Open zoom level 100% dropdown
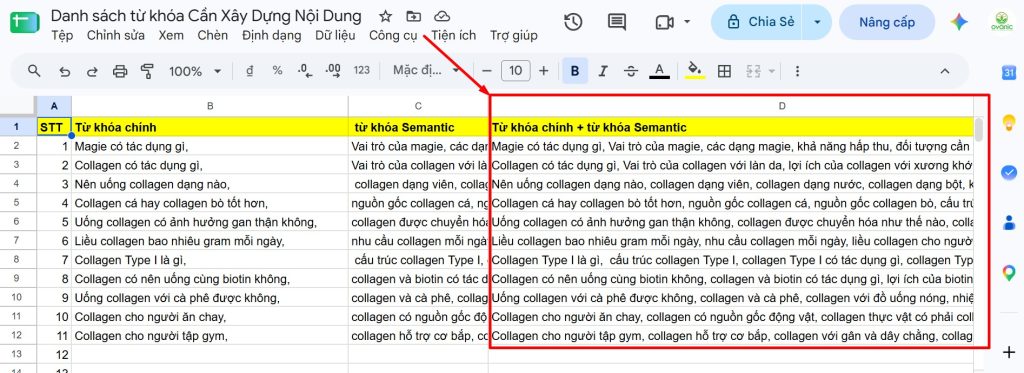 pyautogui.click(x=195, y=71)
